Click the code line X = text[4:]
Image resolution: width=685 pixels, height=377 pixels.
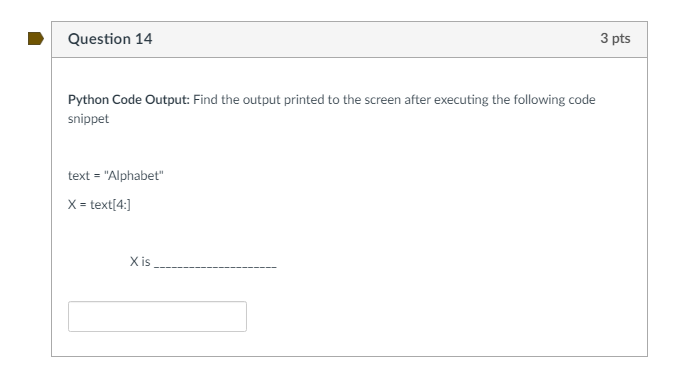click(99, 204)
